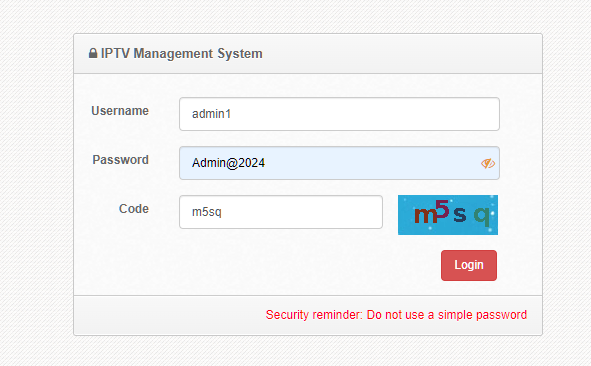The image size is (591, 366).
Task: Click the Code label
Action: (x=134, y=209)
